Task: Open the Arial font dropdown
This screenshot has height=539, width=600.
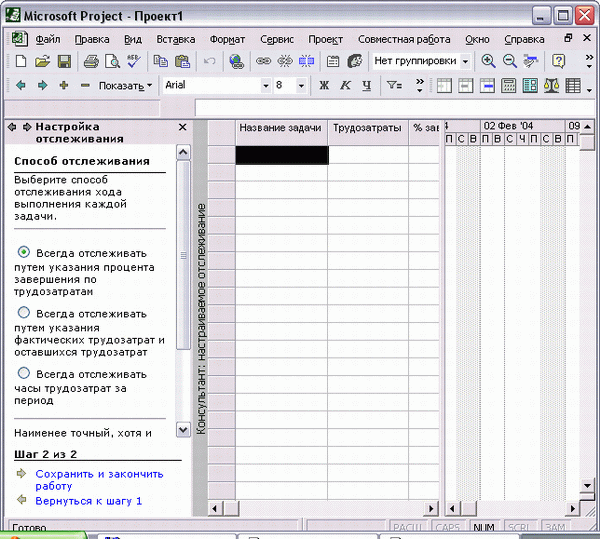Action: pos(266,85)
